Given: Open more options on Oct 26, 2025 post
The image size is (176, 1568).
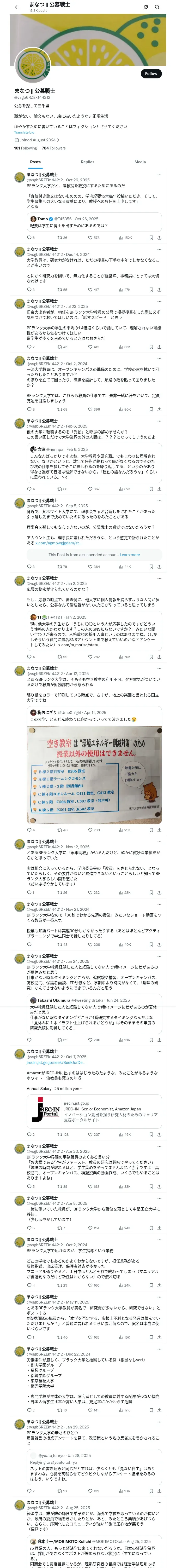Looking at the screenshot, I should (159, 175).
